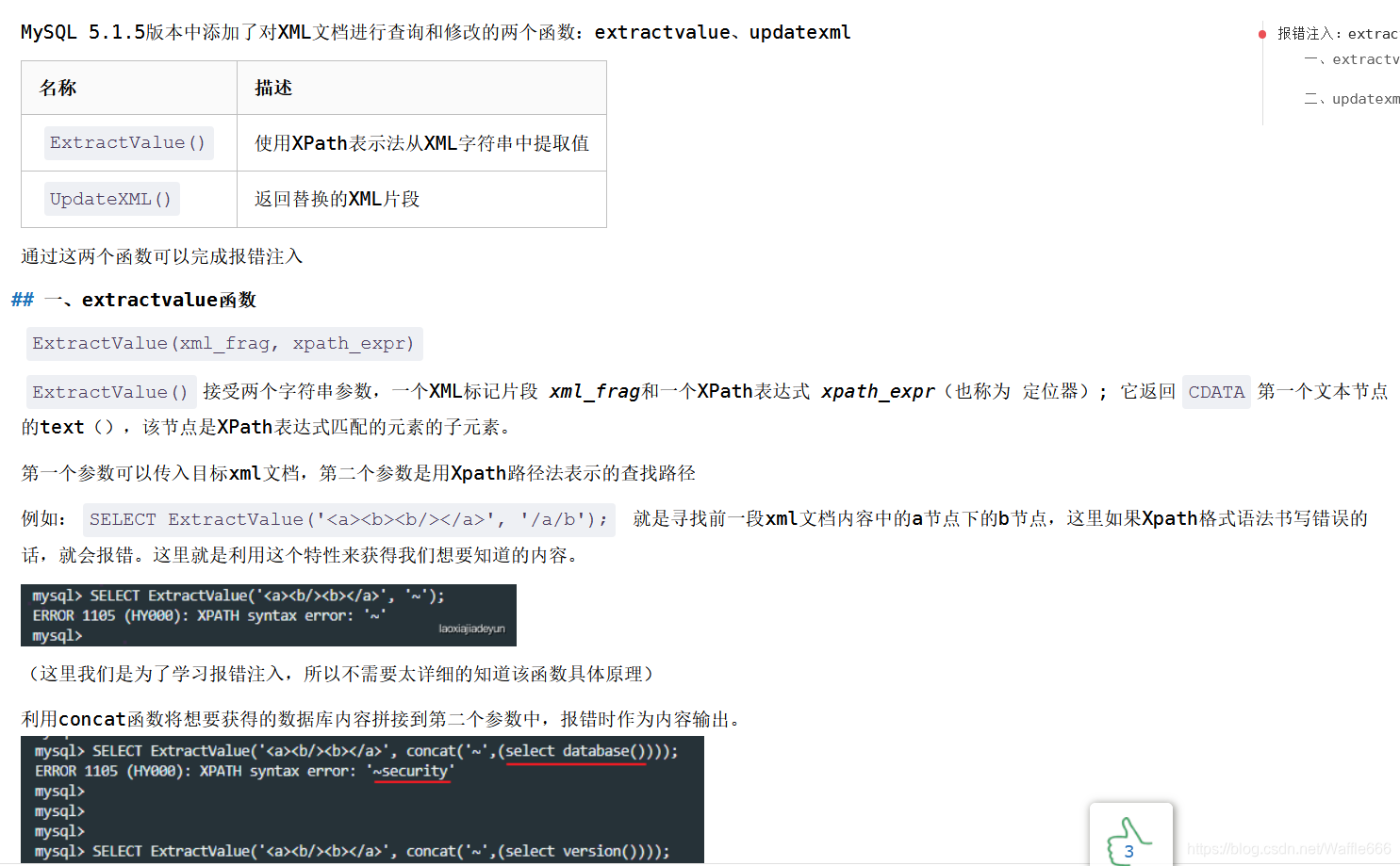1400x866 pixels.
Task: Open the 'select database()' terminal screenshot
Action: pyautogui.click(x=362, y=800)
